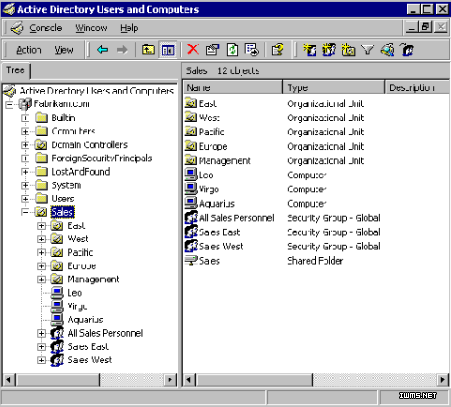Click Add members to group icon
Viewport: 451px width, 407px height.
click(x=407, y=50)
